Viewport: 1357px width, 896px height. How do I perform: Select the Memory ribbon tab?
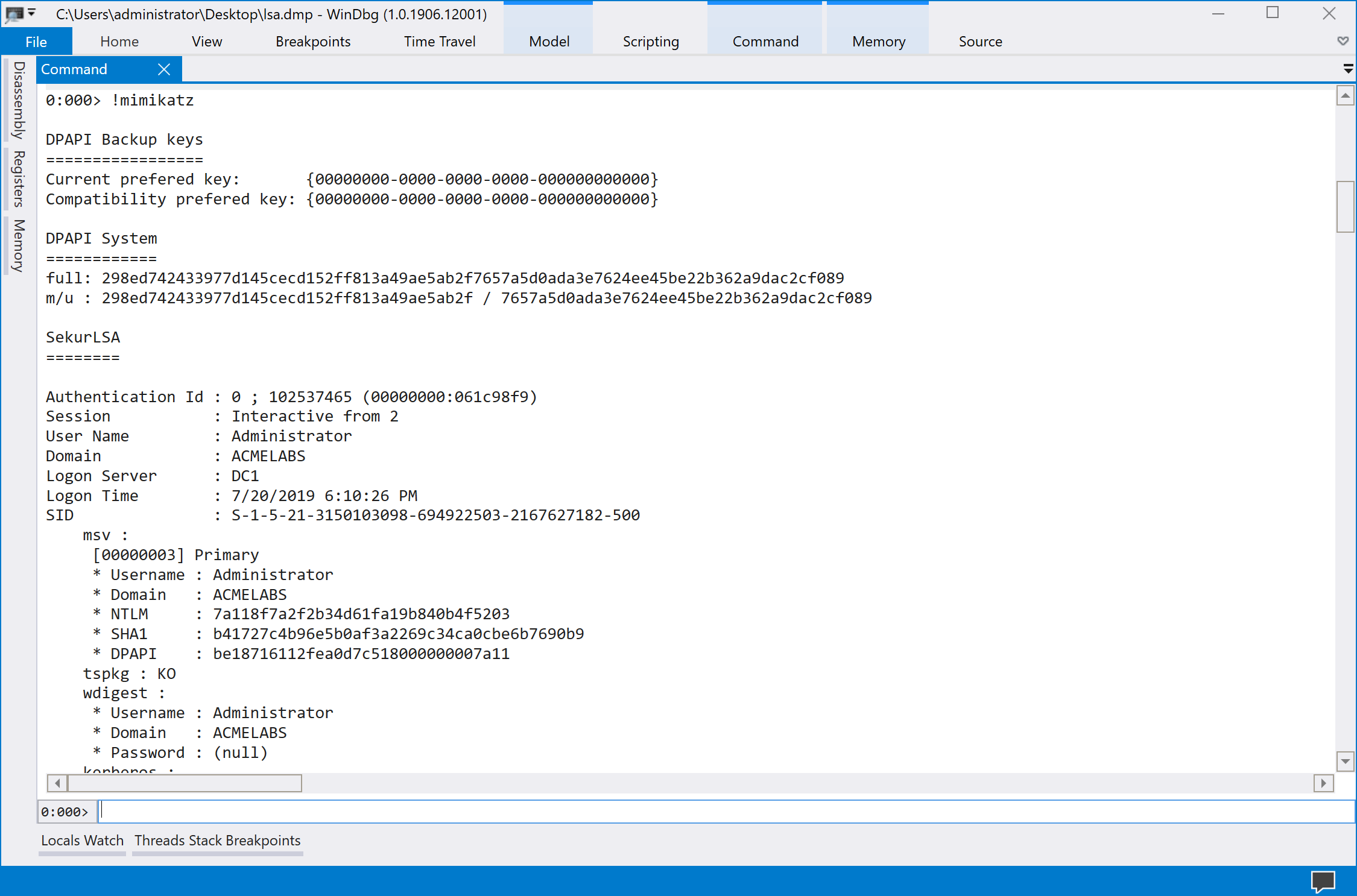(x=878, y=41)
